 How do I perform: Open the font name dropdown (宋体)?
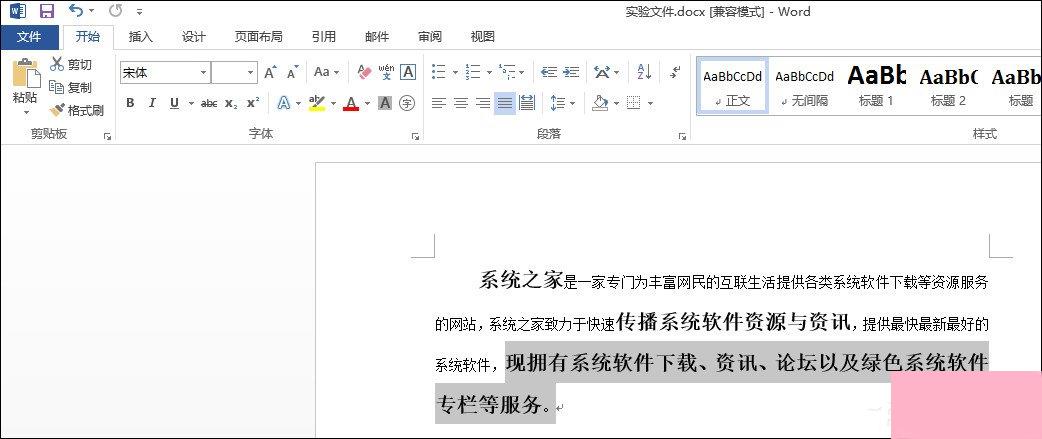pyautogui.click(x=203, y=72)
